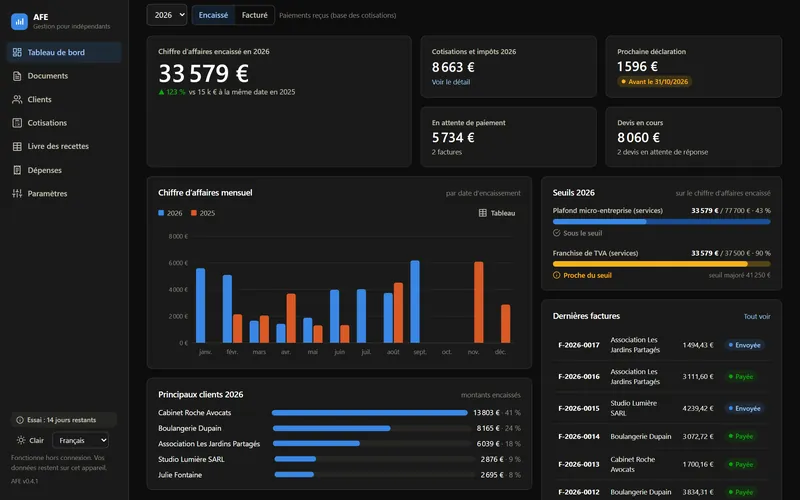
Task: Switch to the Facturé view
Action: 255,15
